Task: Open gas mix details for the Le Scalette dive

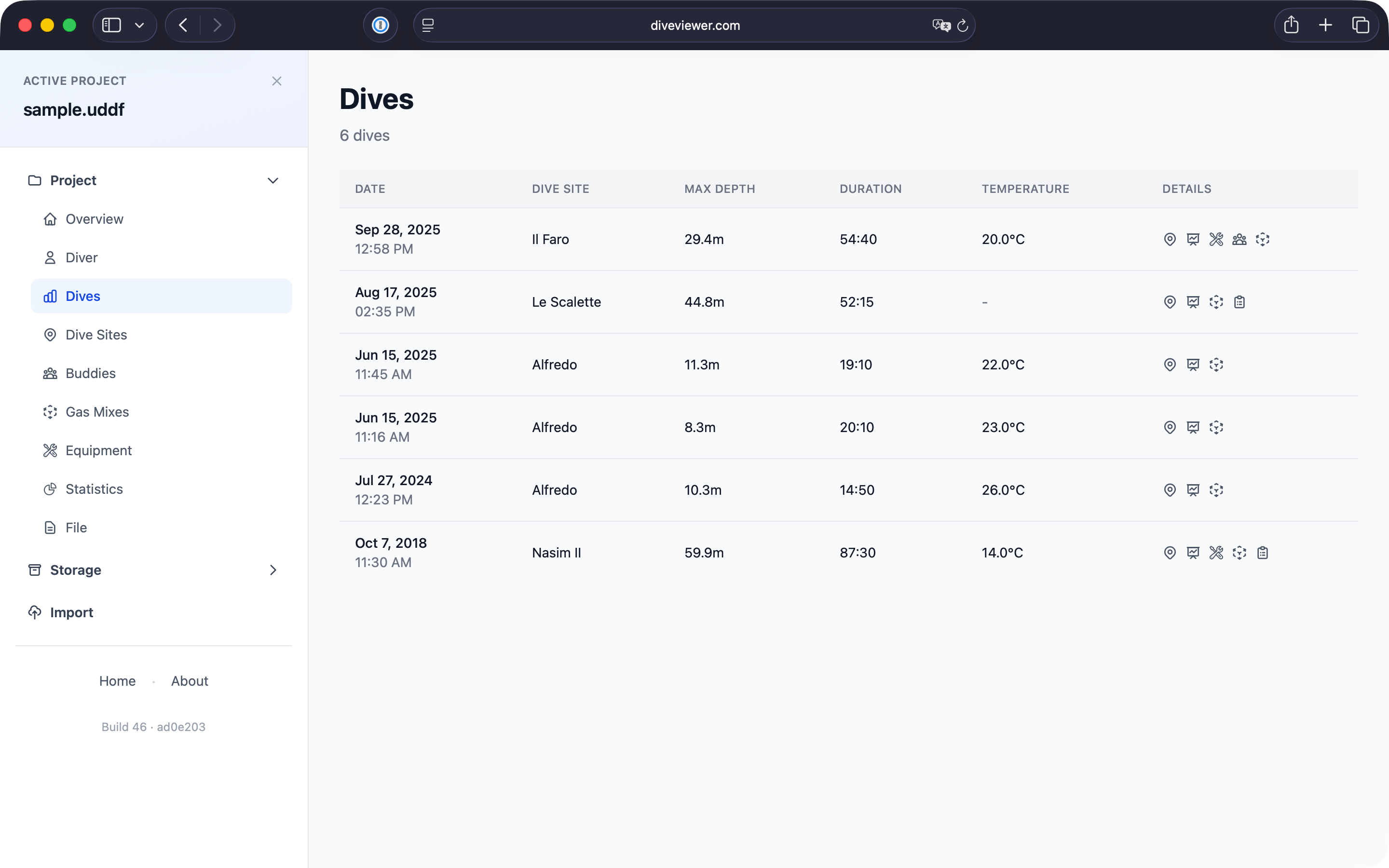Action: point(1216,301)
